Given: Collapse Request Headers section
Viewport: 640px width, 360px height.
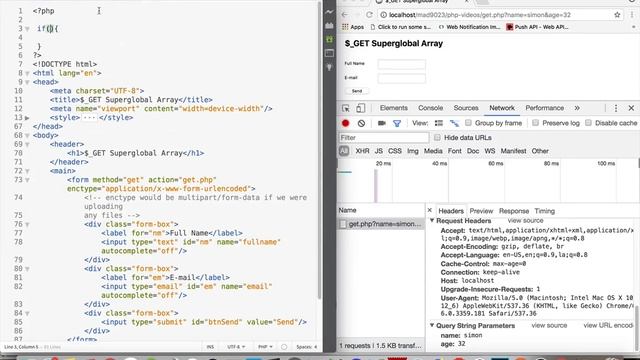Looking at the screenshot, I should coord(432,220).
